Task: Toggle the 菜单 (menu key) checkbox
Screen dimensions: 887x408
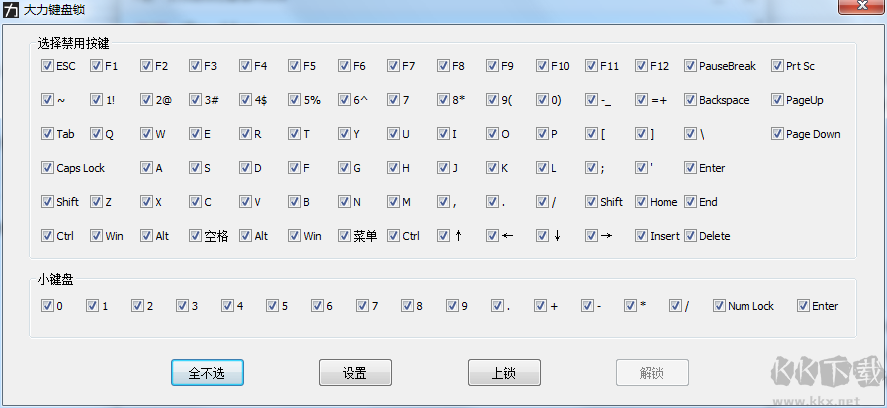Action: point(344,236)
